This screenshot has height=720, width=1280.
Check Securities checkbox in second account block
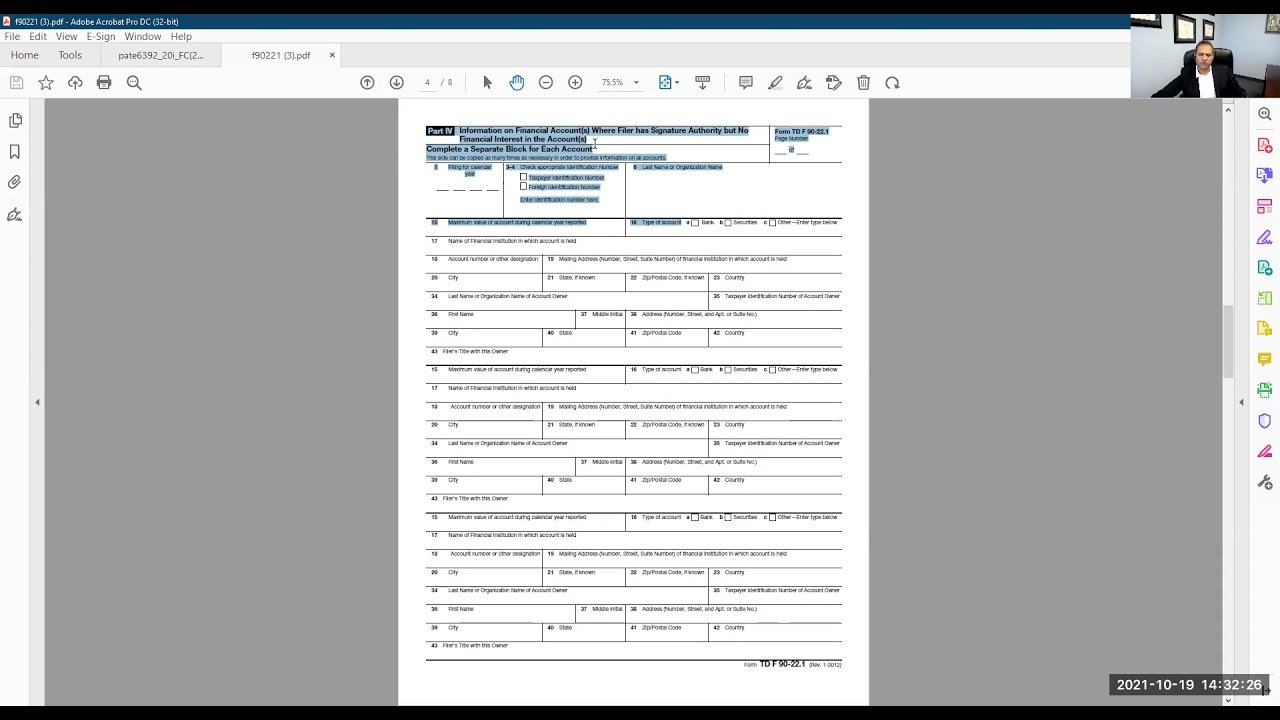click(728, 370)
